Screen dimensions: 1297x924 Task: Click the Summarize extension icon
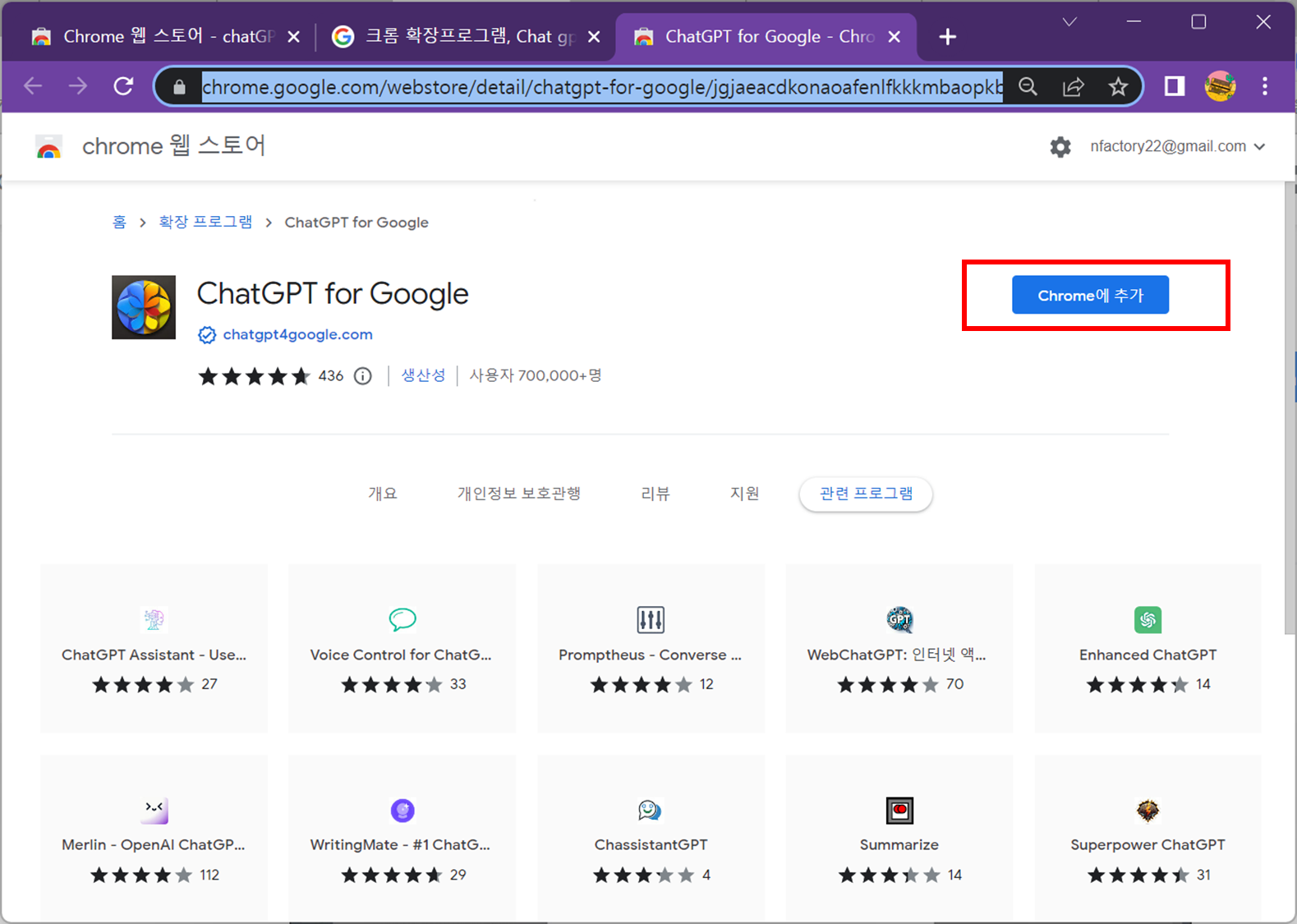[x=899, y=810]
